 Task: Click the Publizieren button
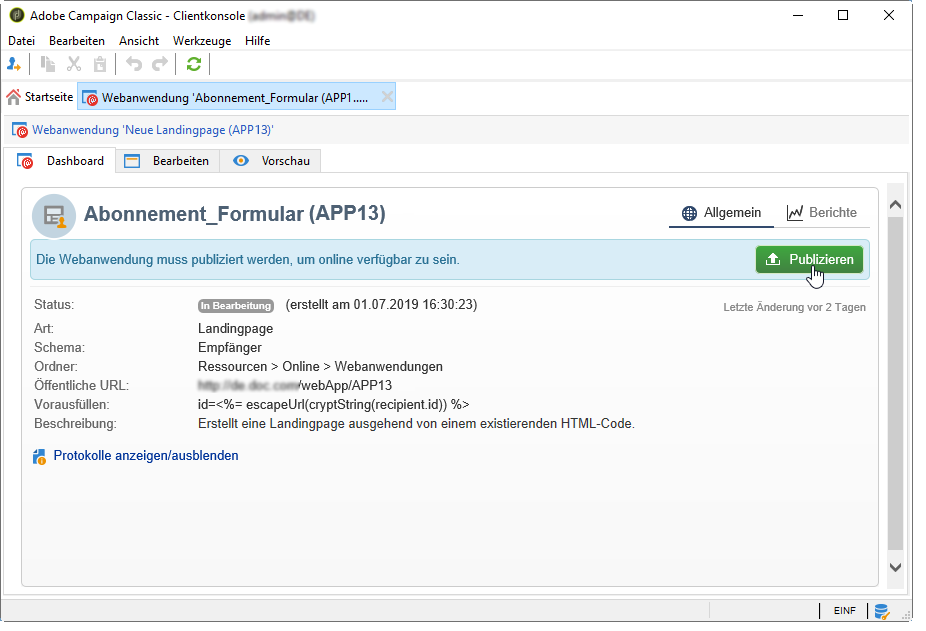[809, 259]
